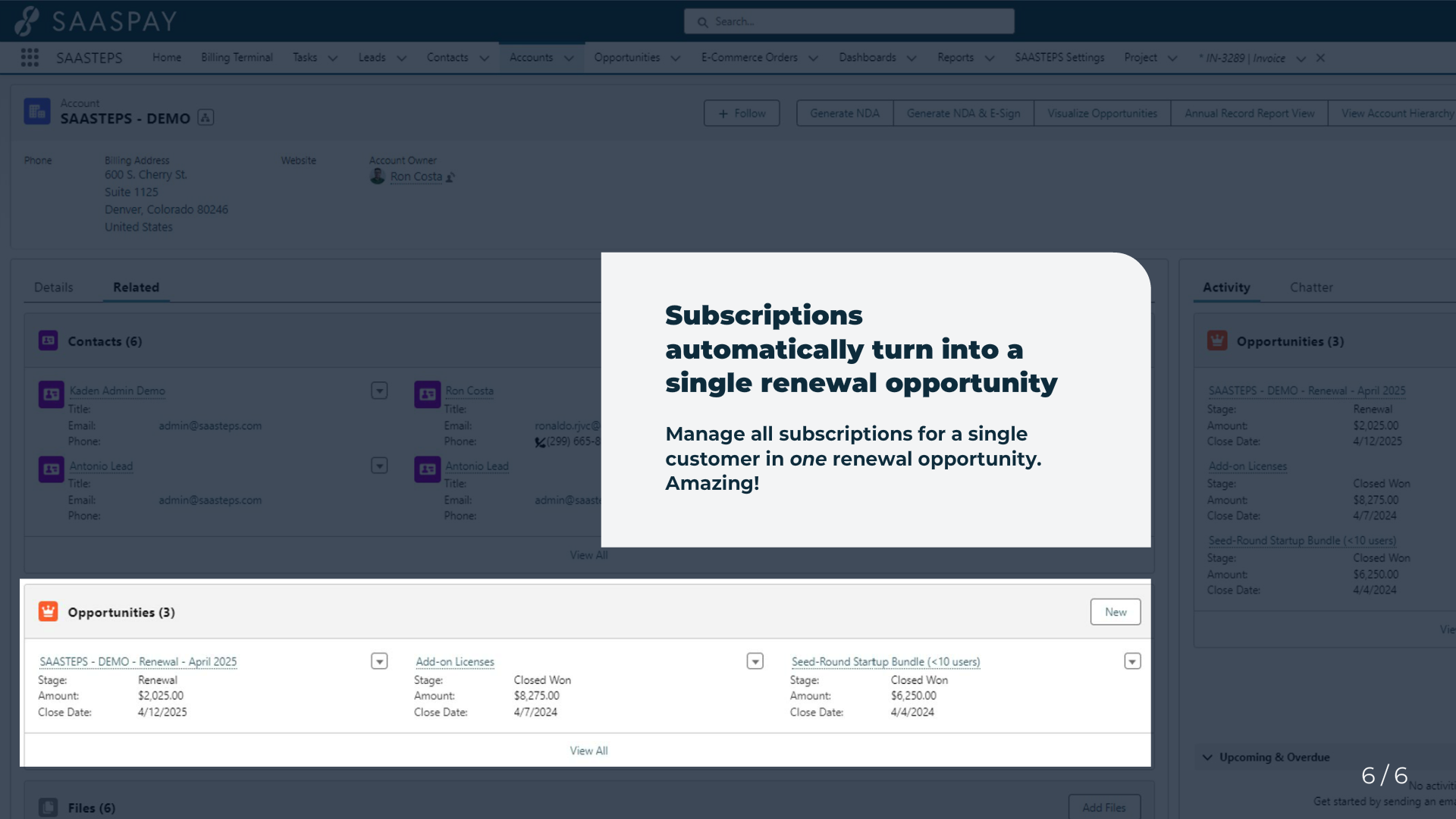Click the SaaSPay logo in the header
This screenshot has width=1456, height=819.
[96, 21]
